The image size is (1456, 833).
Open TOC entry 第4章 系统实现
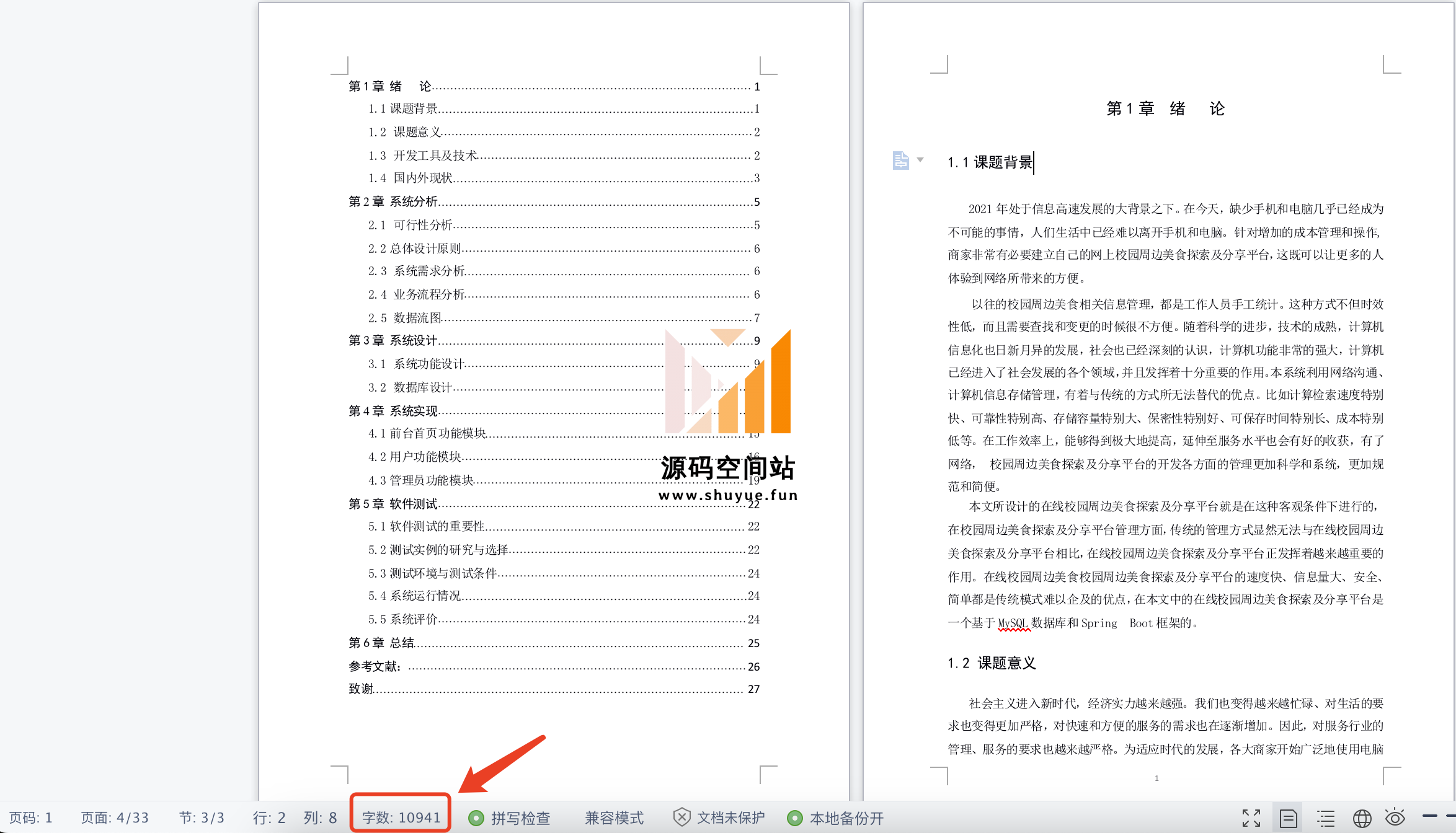554,410
